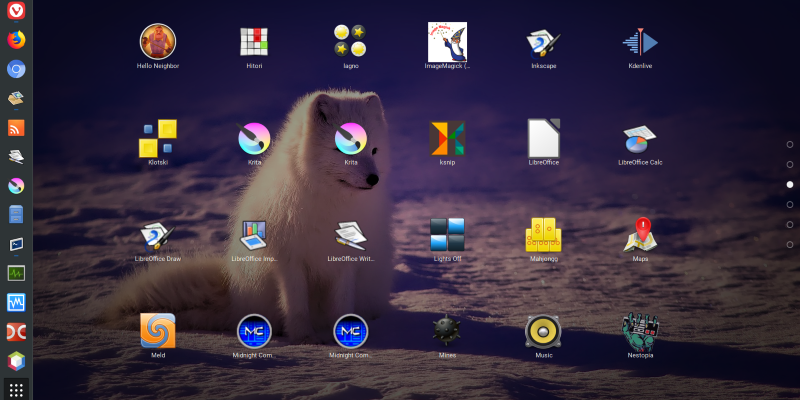Open Firefox from the dock
Screen dimensions: 800x400
[x=16, y=40]
